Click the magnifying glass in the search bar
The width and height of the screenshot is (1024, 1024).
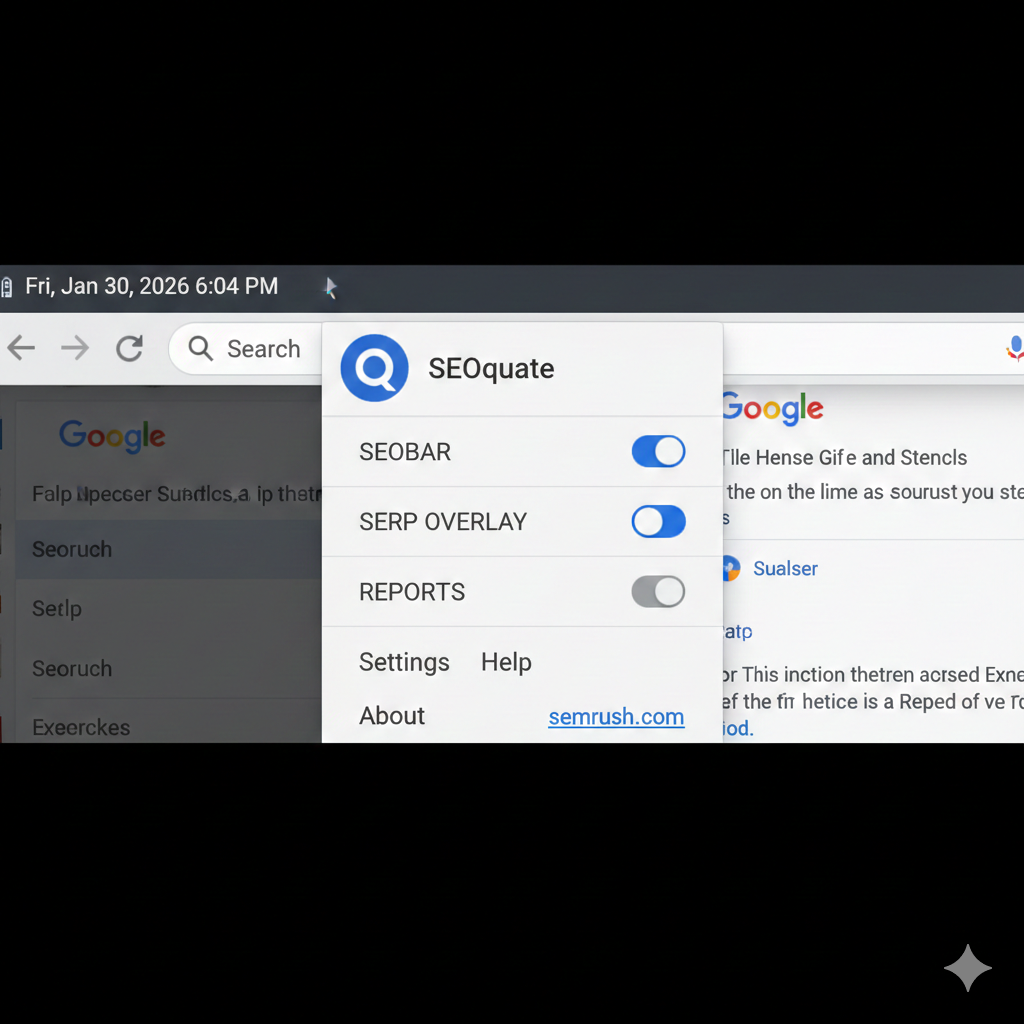point(200,348)
